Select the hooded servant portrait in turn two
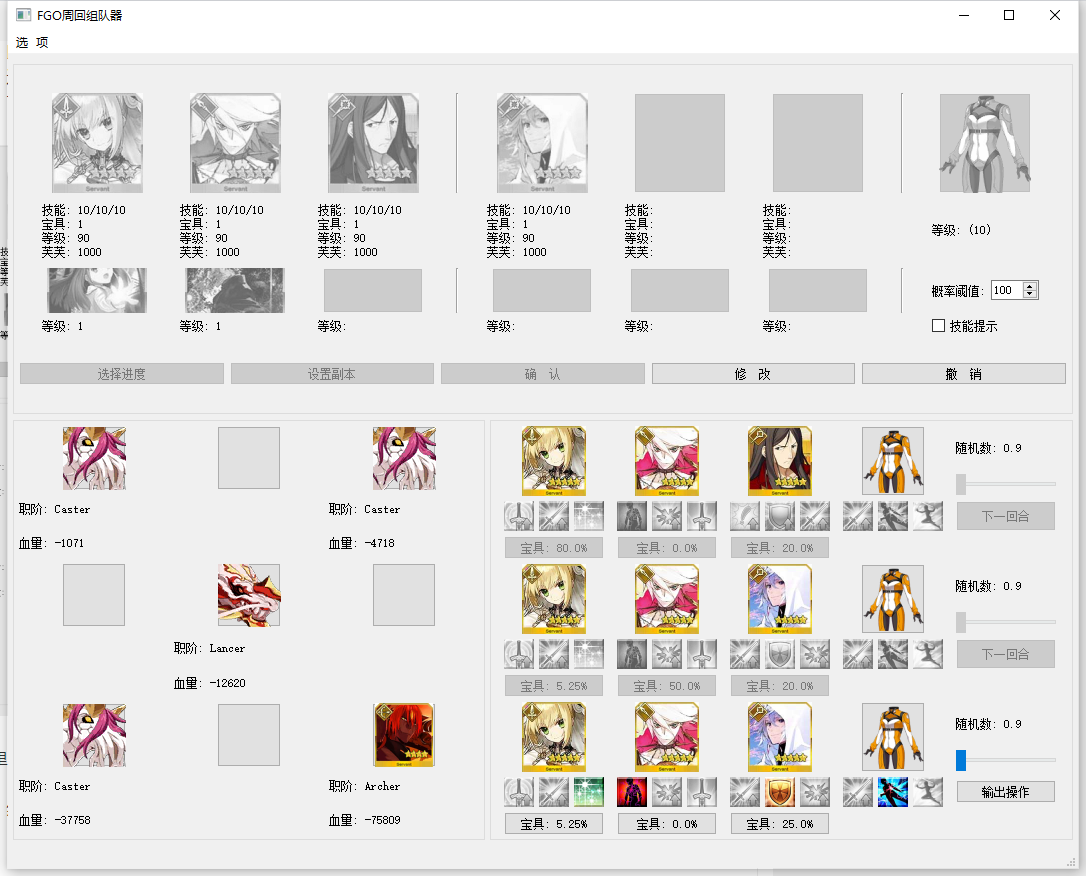1086x876 pixels. pyautogui.click(x=779, y=598)
